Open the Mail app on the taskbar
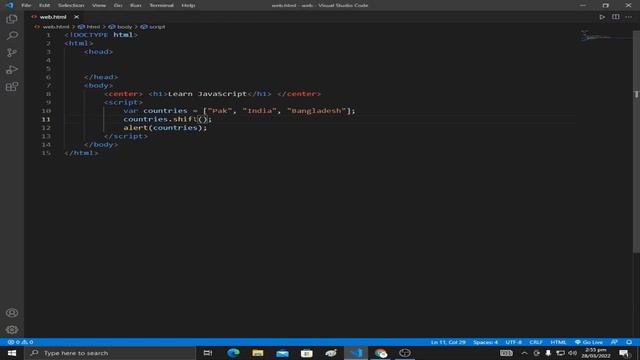 (282, 353)
